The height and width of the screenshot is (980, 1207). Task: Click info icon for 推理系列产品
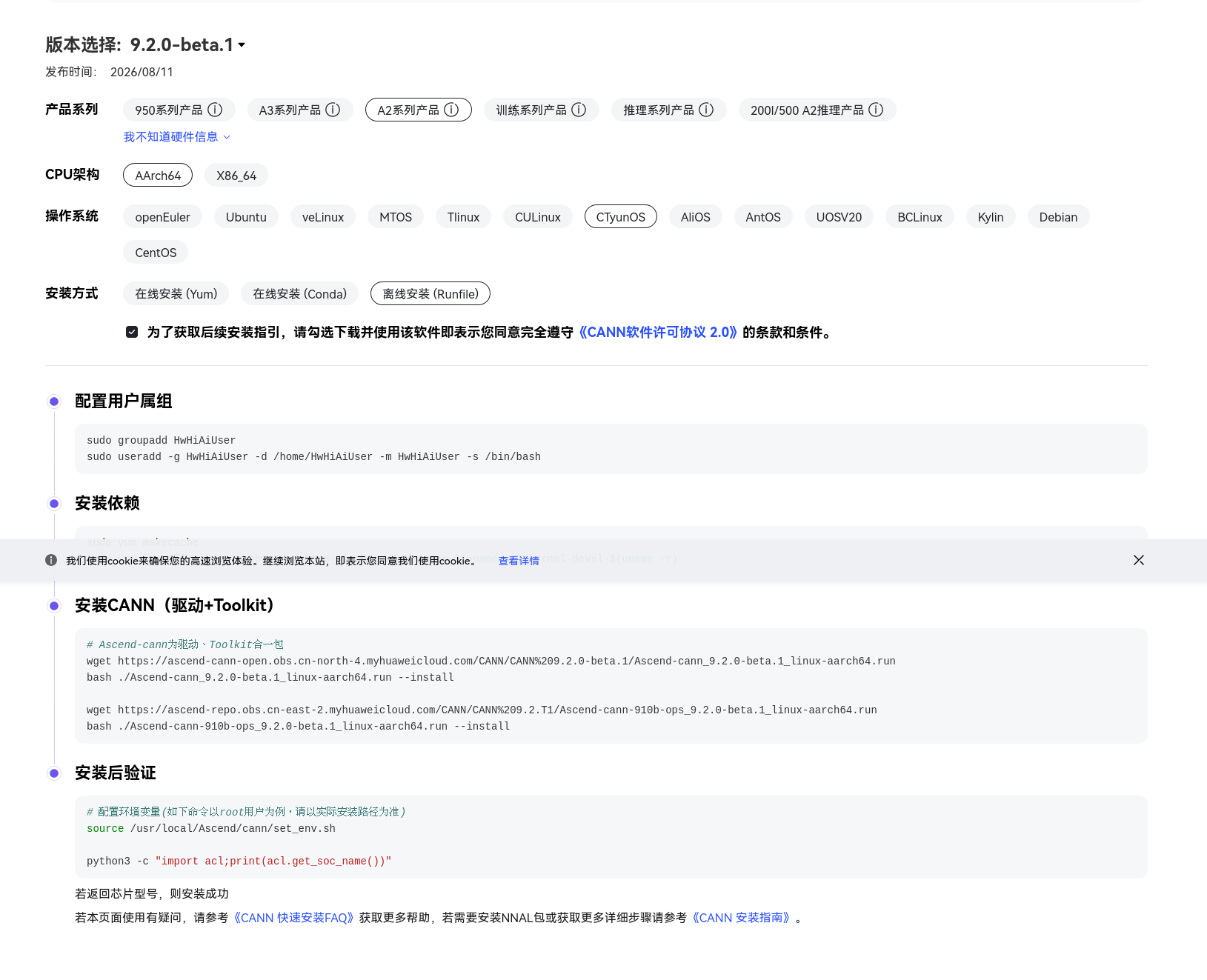tap(706, 110)
